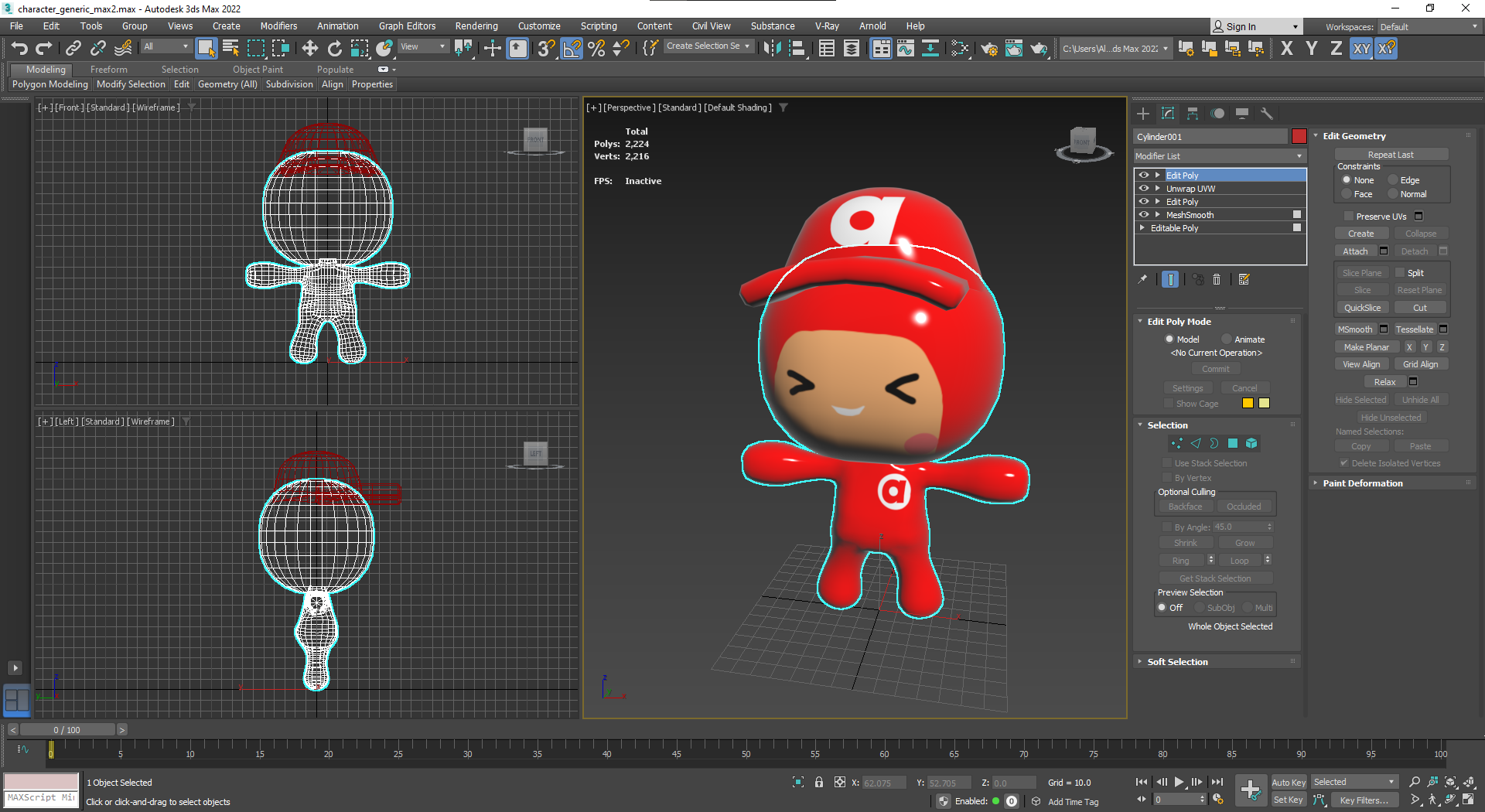This screenshot has height=812, width=1485.
Task: Click the Mirror tool icon
Action: (772, 49)
